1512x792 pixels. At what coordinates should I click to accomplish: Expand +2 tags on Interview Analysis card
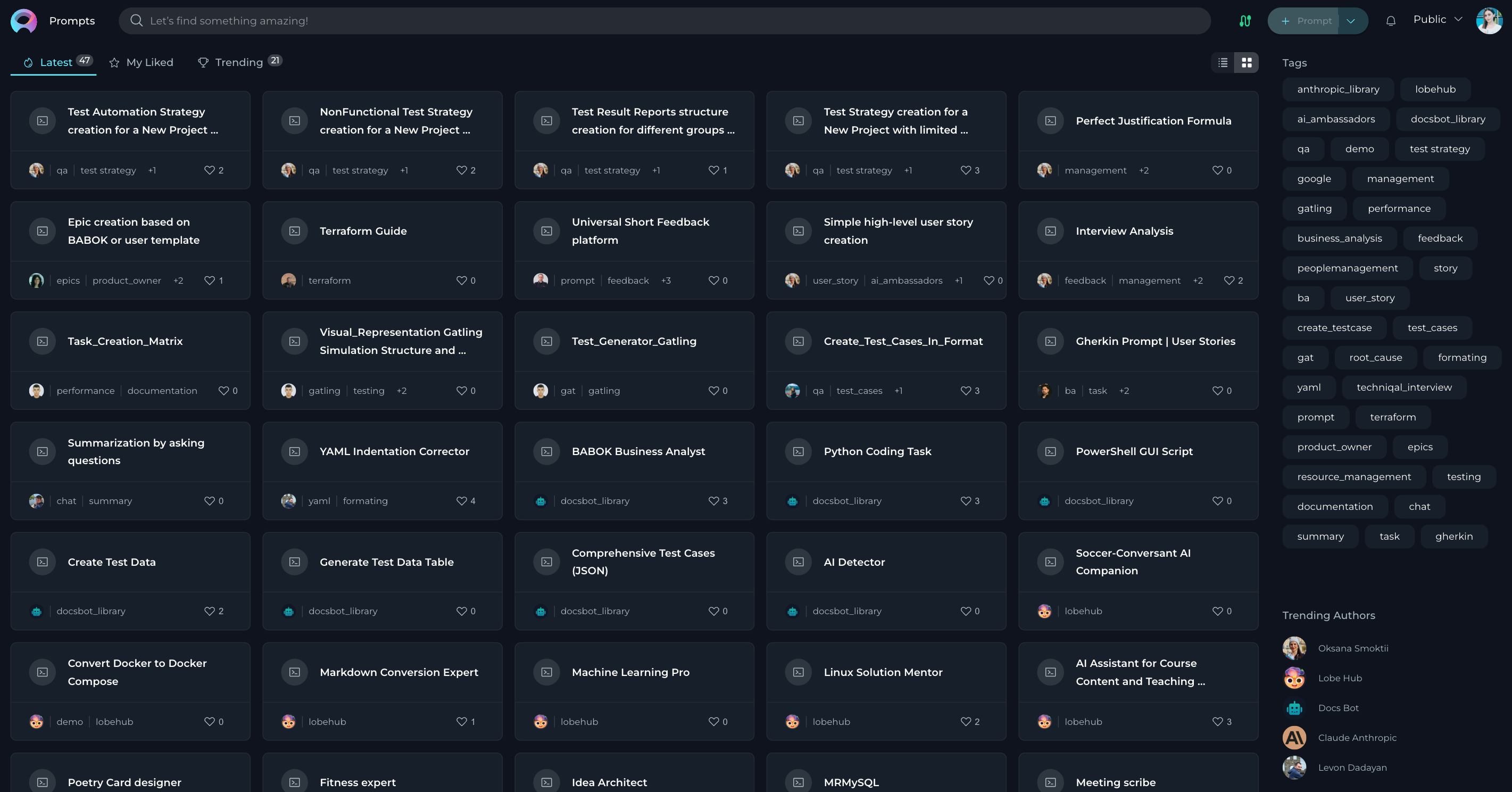pos(1198,280)
